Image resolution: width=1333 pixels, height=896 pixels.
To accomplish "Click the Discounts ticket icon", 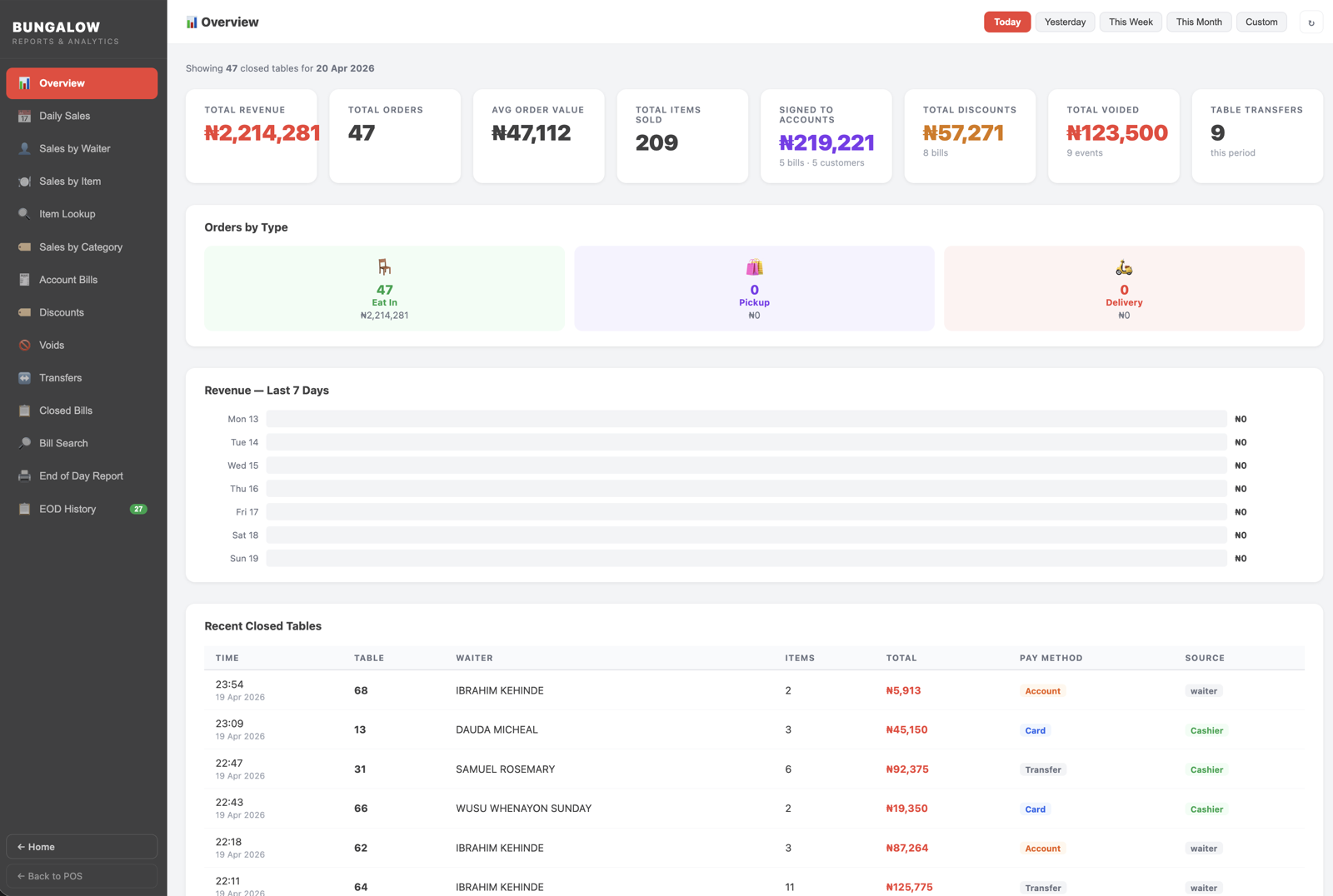I will (24, 312).
